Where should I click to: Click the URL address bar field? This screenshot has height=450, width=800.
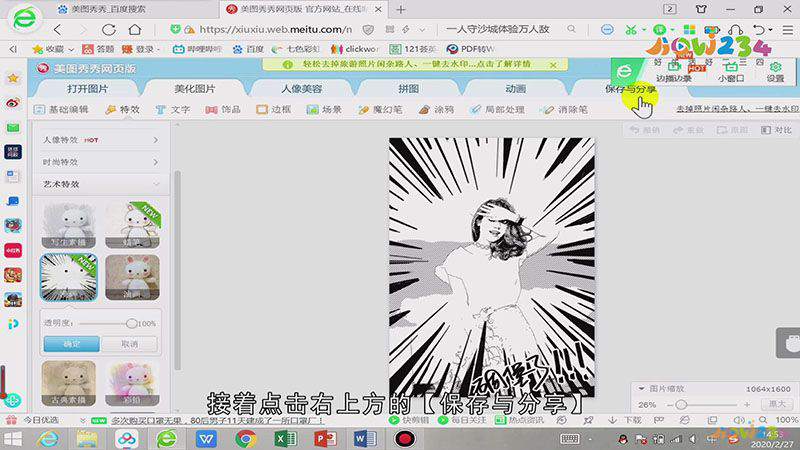tap(276, 30)
